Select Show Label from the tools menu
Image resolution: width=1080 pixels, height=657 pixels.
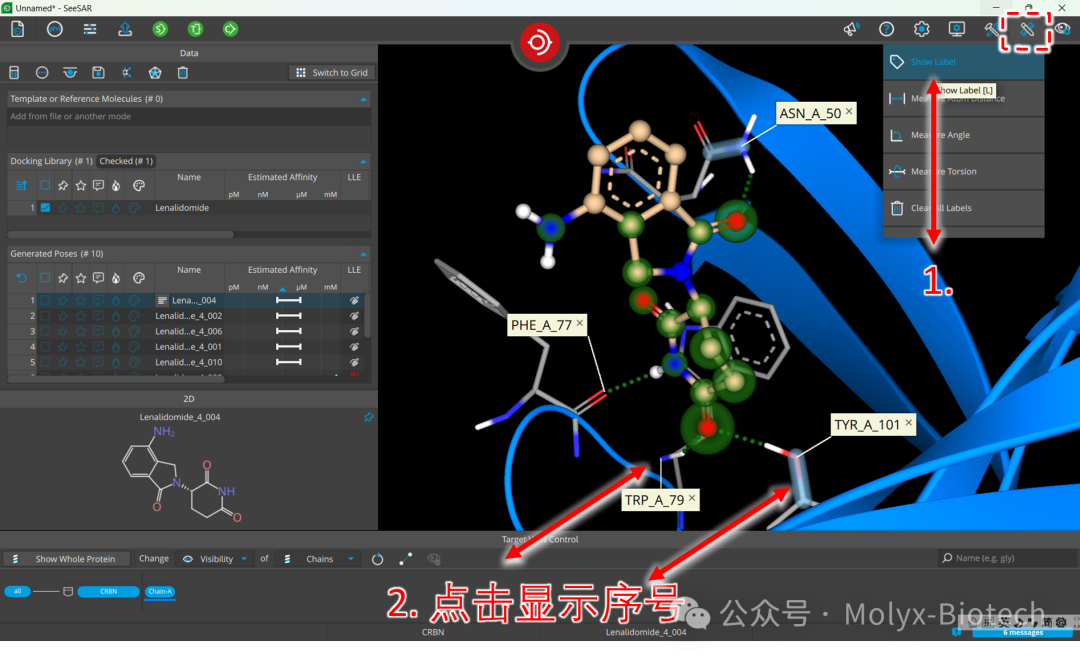[x=963, y=62]
